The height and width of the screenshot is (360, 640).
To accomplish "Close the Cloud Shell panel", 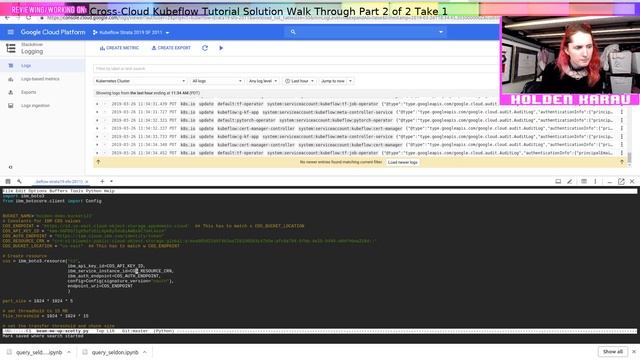I will click(x=632, y=181).
